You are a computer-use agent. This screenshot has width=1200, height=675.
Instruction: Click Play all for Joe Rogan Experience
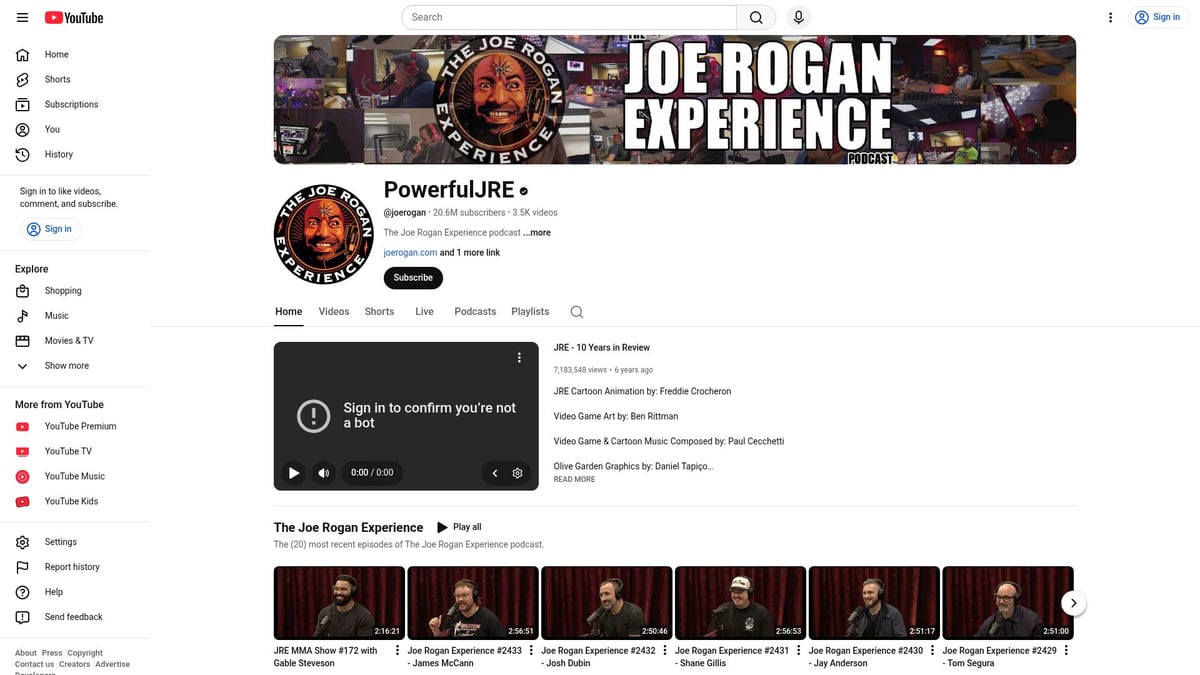click(x=459, y=527)
